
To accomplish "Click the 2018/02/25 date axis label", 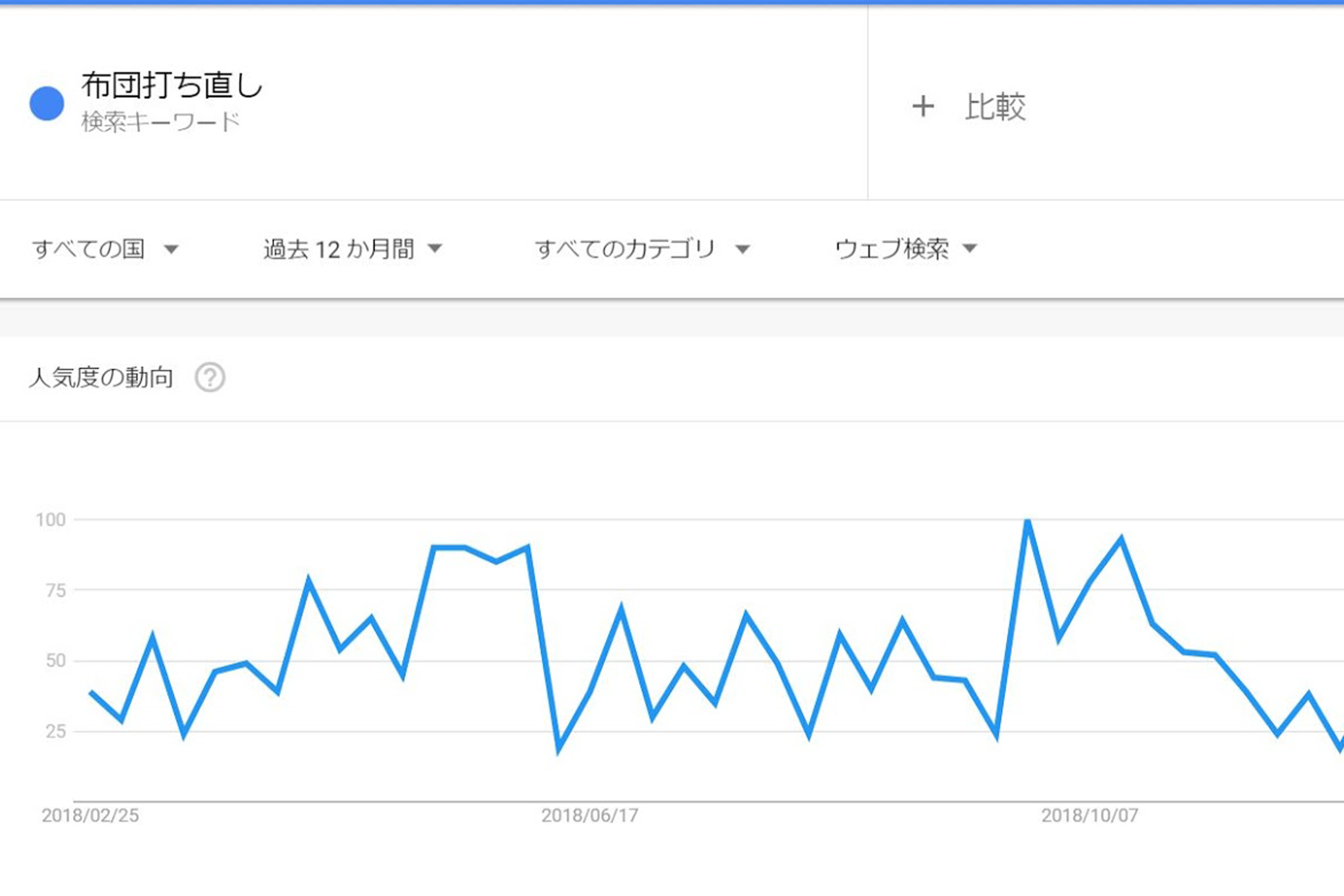I will pyautogui.click(x=90, y=815).
